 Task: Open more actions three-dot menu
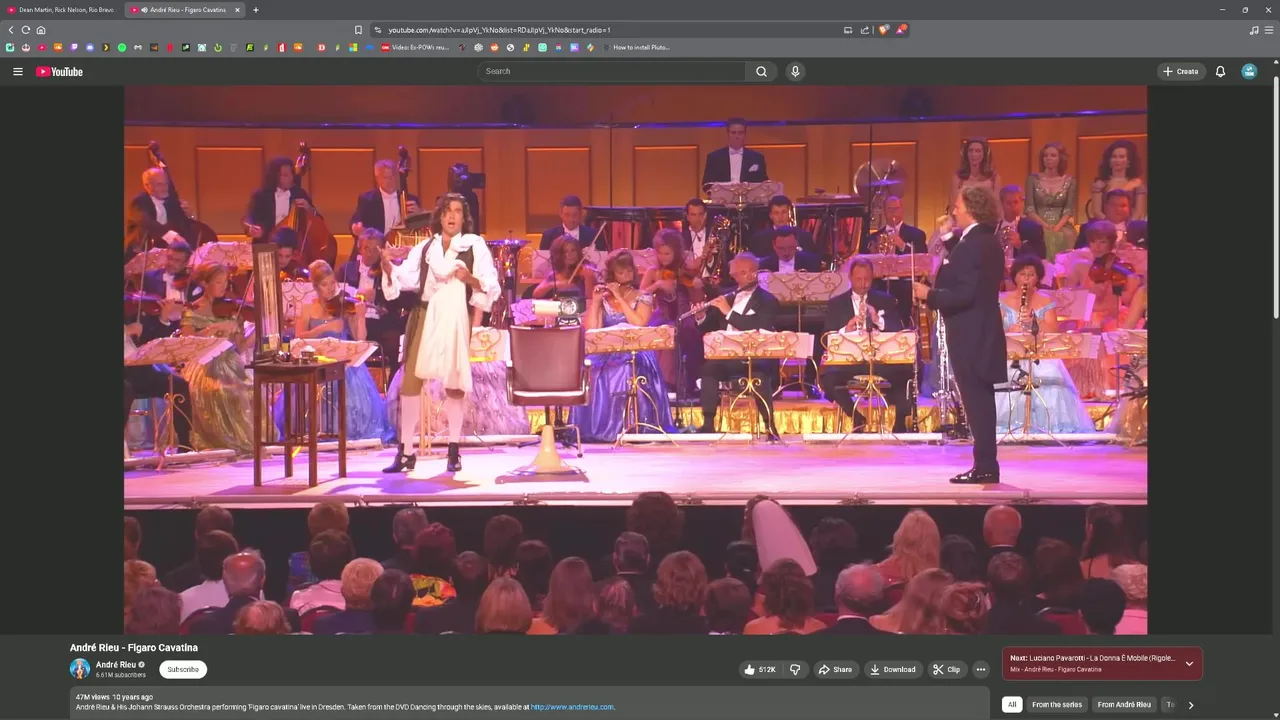[x=981, y=669]
